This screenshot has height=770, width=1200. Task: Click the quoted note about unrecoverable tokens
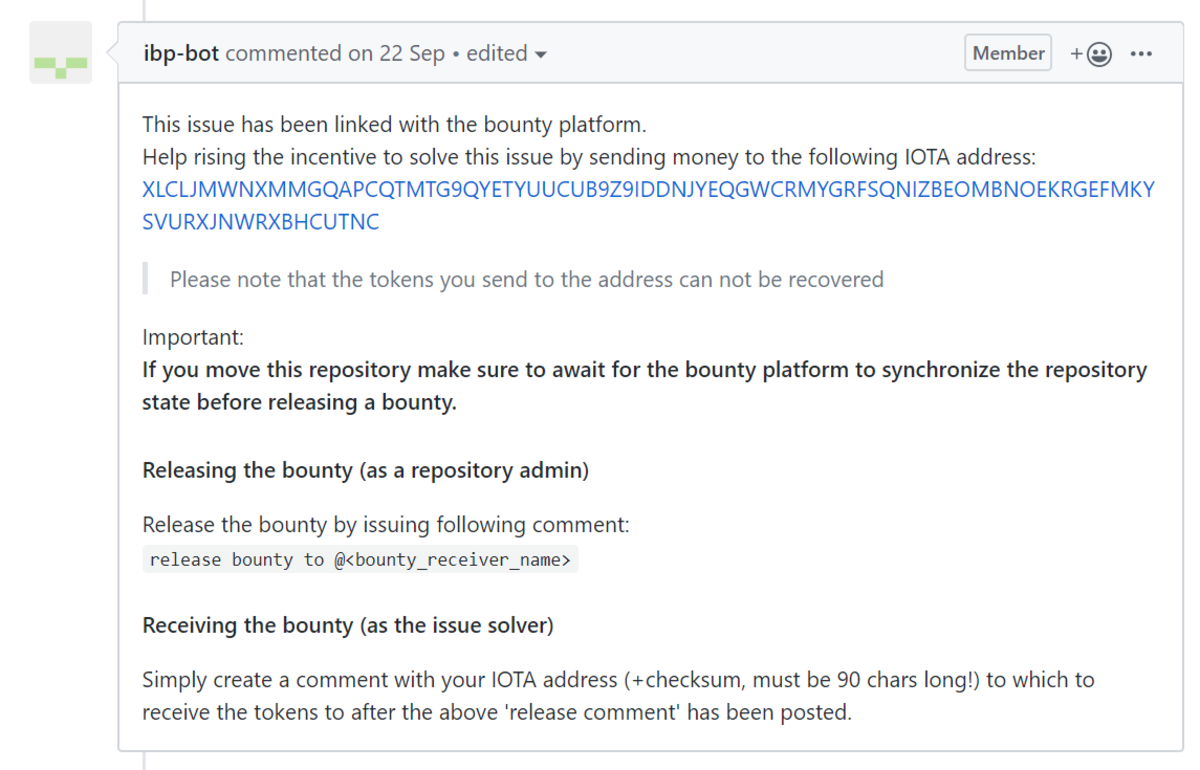click(526, 279)
